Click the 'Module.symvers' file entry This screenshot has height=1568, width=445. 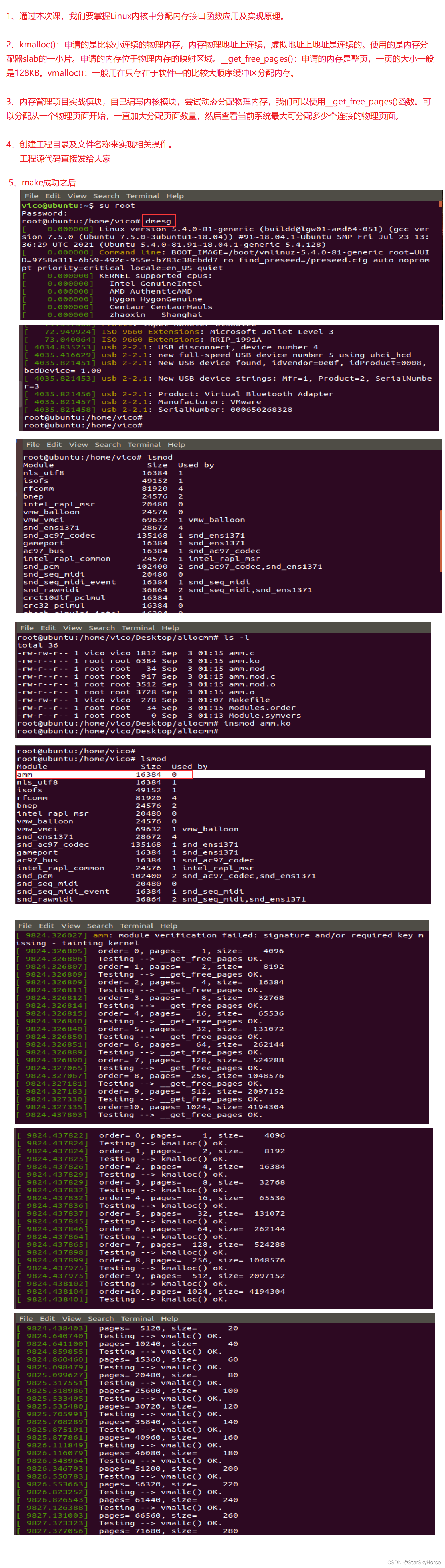click(265, 716)
